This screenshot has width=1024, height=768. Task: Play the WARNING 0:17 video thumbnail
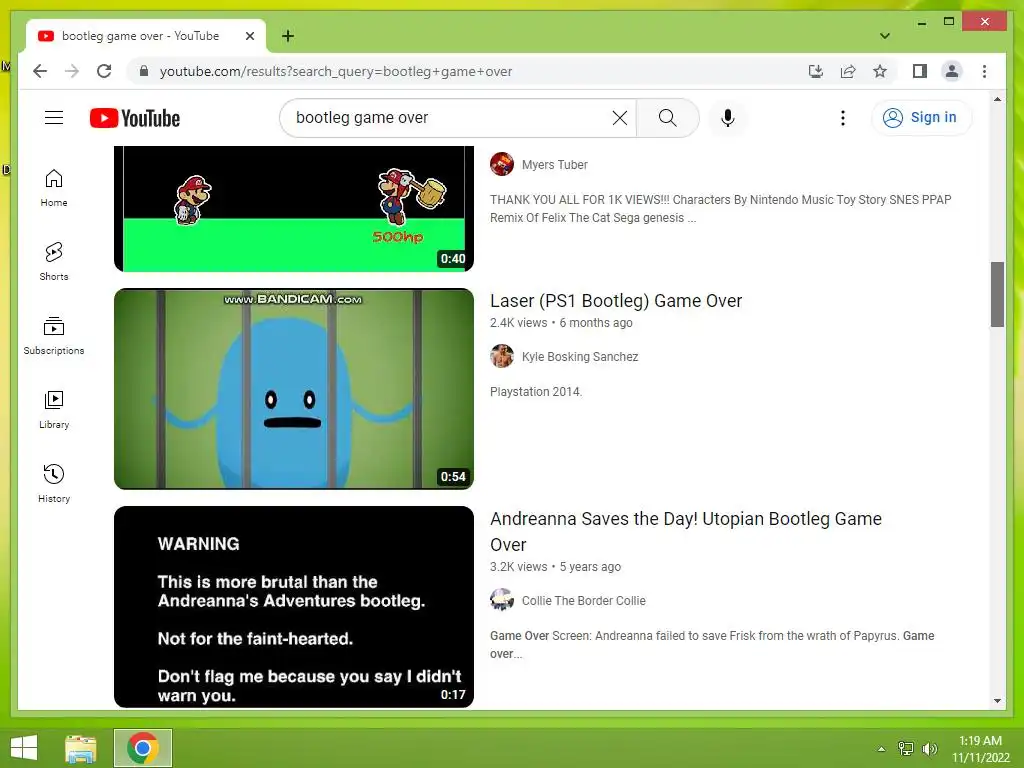pyautogui.click(x=294, y=607)
